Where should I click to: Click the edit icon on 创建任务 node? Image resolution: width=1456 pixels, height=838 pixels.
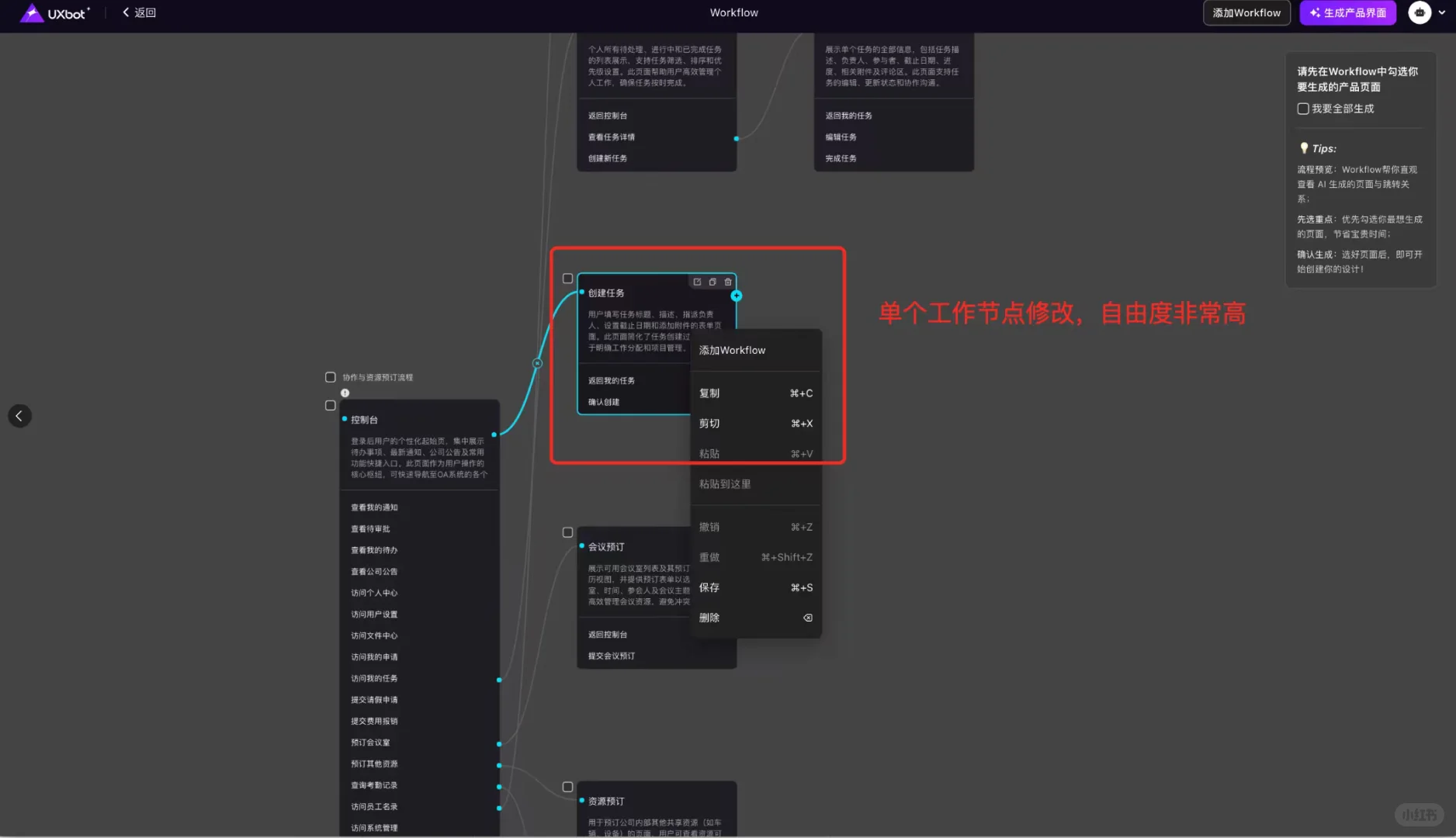coord(697,282)
